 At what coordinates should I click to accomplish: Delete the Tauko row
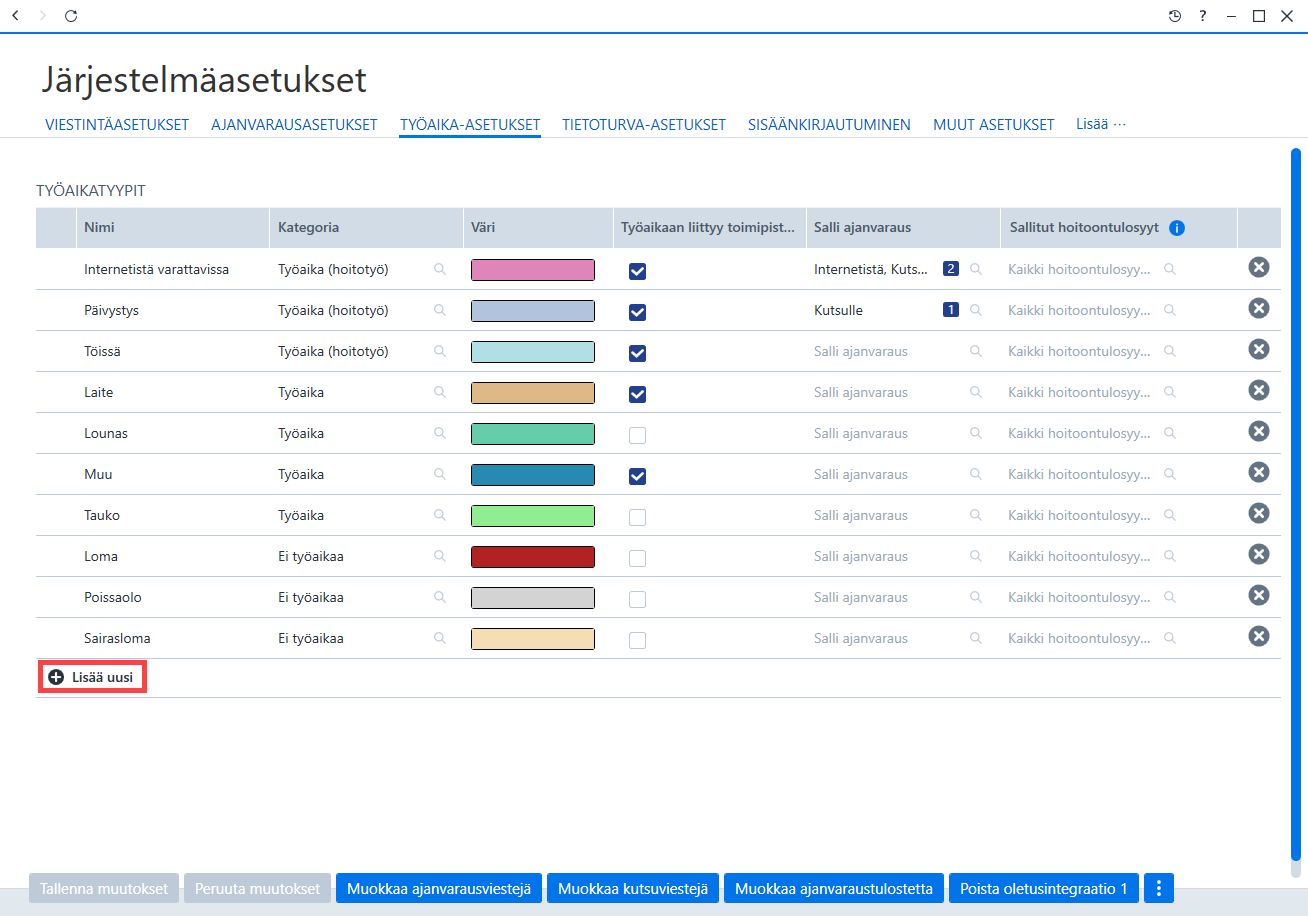1259,513
